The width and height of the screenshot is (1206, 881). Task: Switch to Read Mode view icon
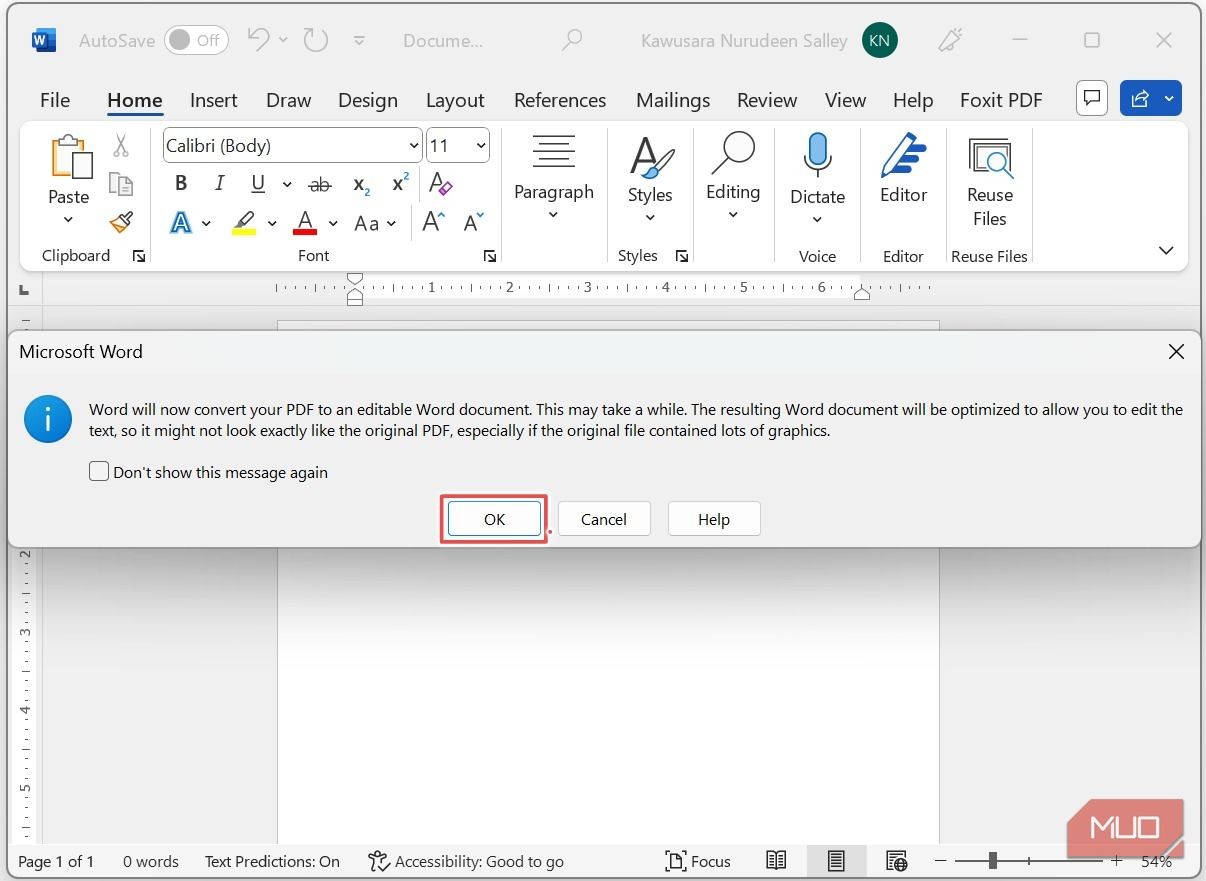[x=776, y=860]
